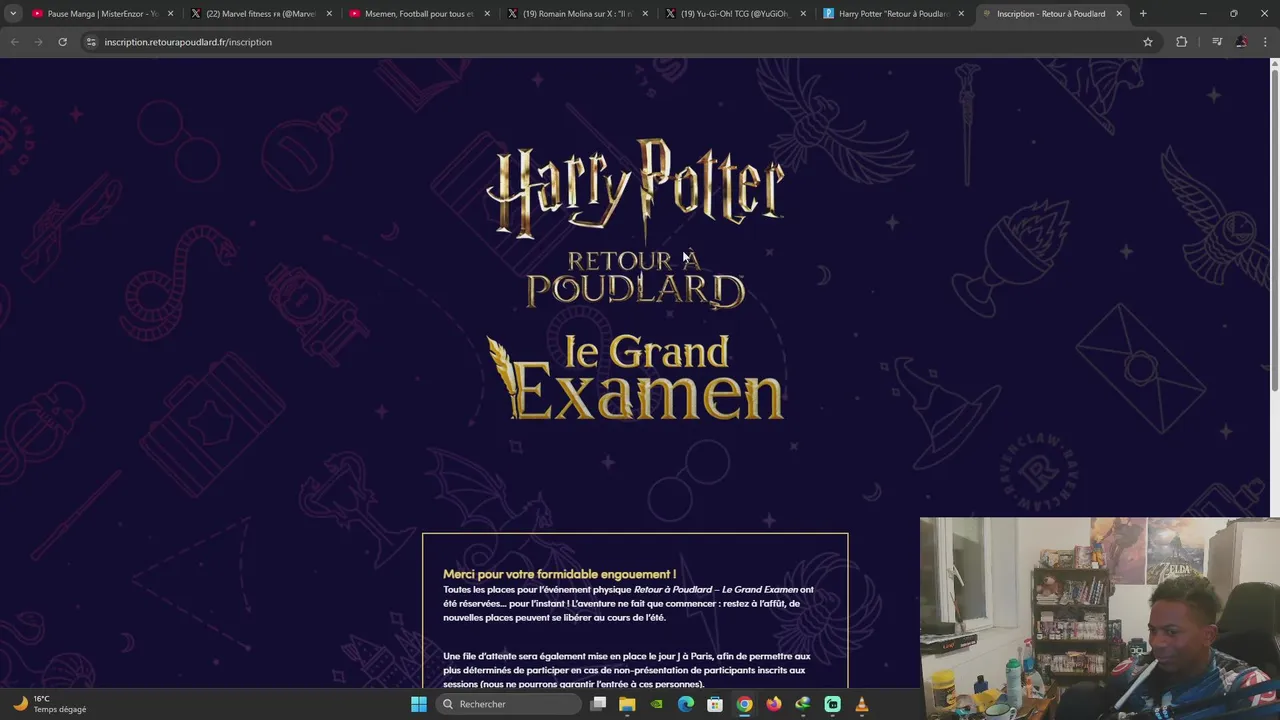The image size is (1280, 720).
Task: View site information icon in address bar
Action: 91,42
